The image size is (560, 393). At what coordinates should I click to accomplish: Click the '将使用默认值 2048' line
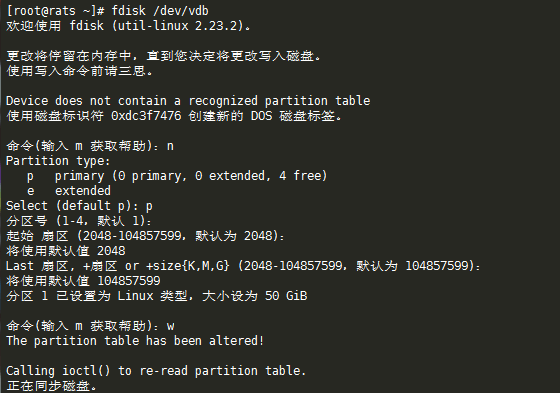pyautogui.click(x=66, y=251)
